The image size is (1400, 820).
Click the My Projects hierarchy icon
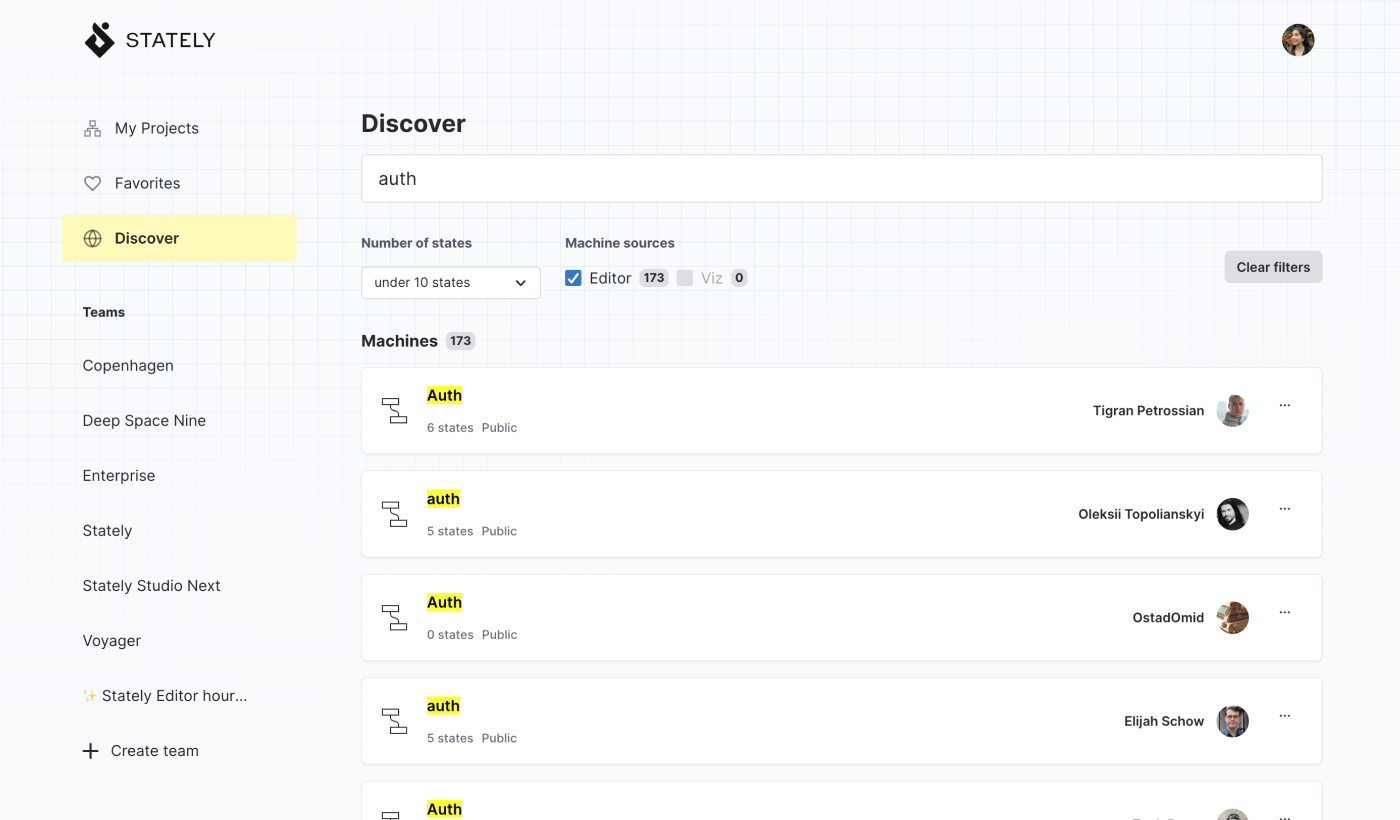[92, 128]
